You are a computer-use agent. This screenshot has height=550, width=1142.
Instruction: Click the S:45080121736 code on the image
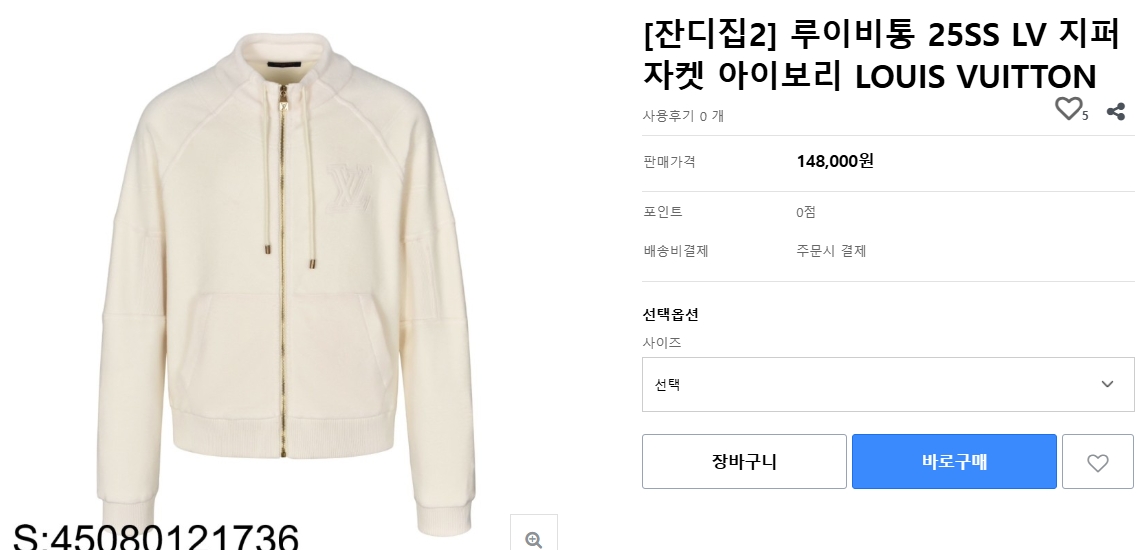(x=156, y=537)
